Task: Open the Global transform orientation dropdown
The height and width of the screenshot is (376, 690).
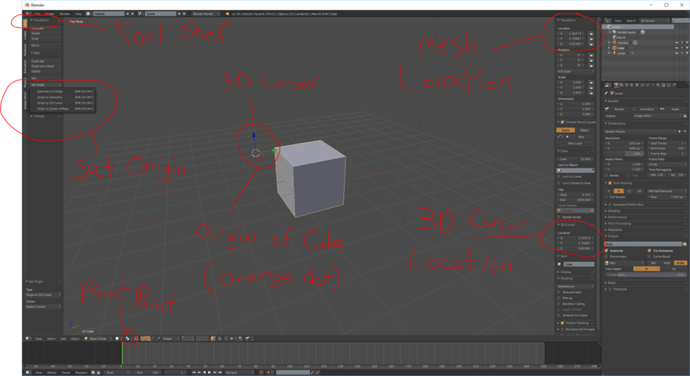Action: click(169, 339)
